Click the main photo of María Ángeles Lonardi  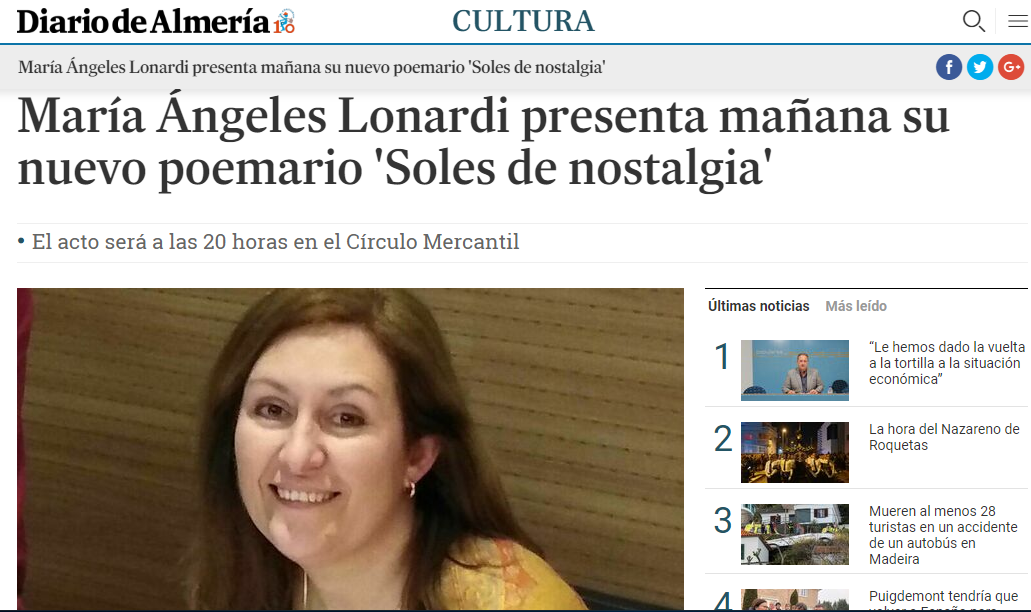tap(350, 449)
